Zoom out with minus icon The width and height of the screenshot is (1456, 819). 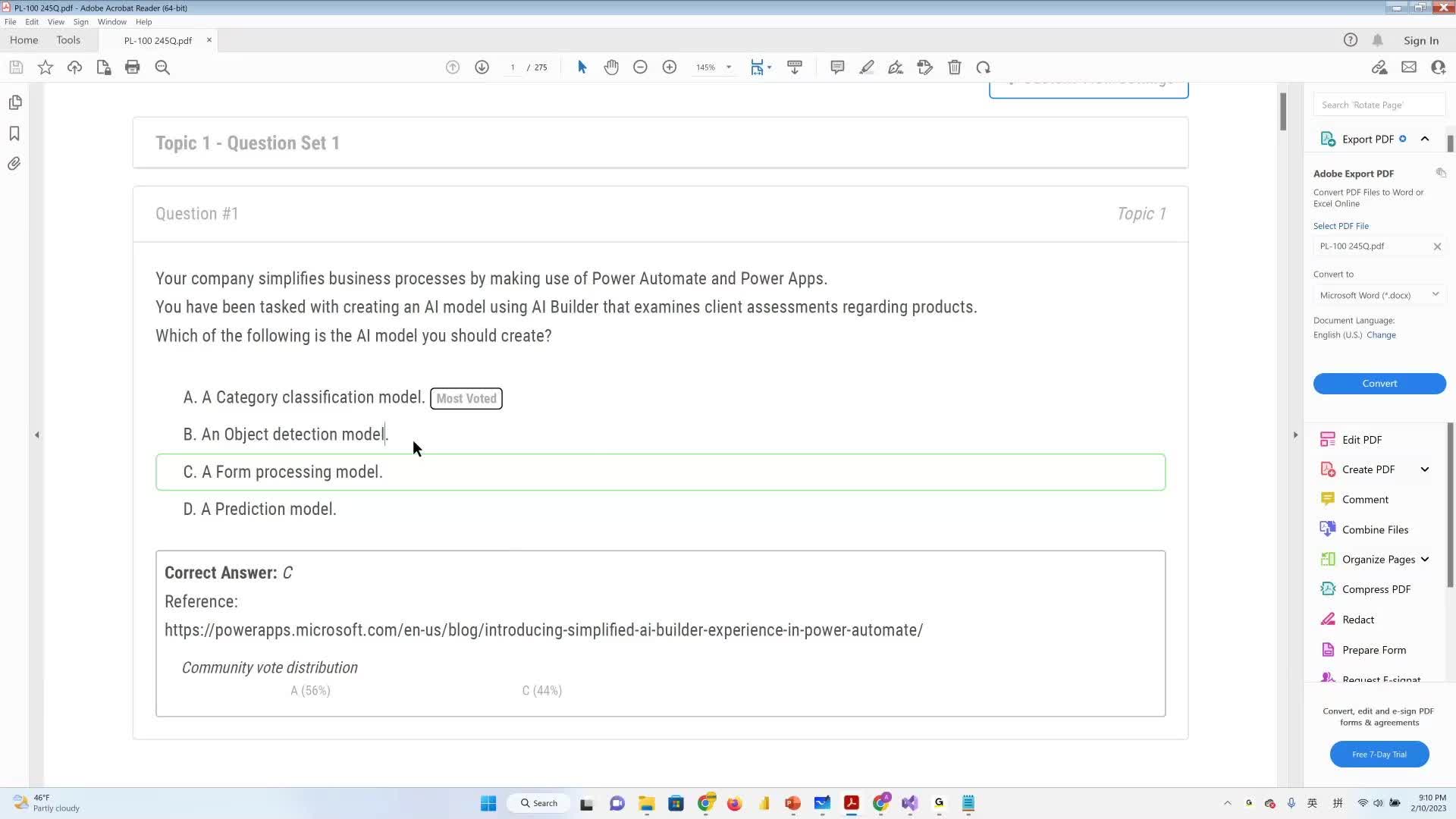[x=640, y=67]
